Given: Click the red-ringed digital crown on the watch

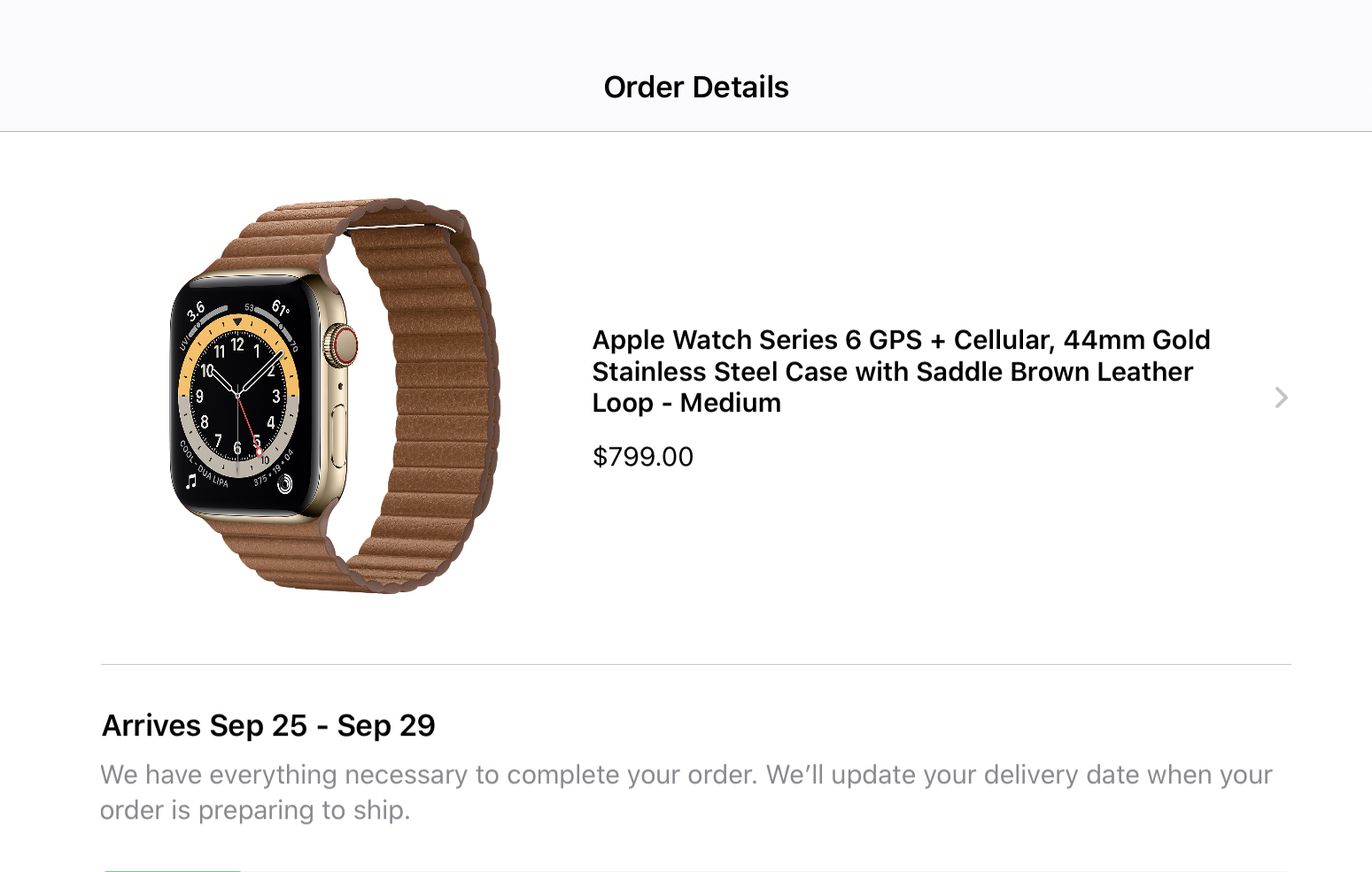Looking at the screenshot, I should (x=341, y=345).
